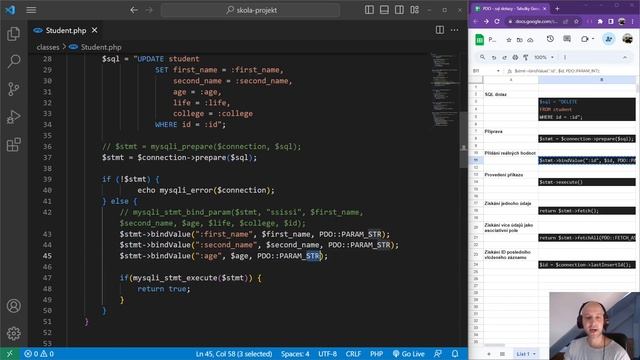Open the remote window indicator

tap(9, 354)
